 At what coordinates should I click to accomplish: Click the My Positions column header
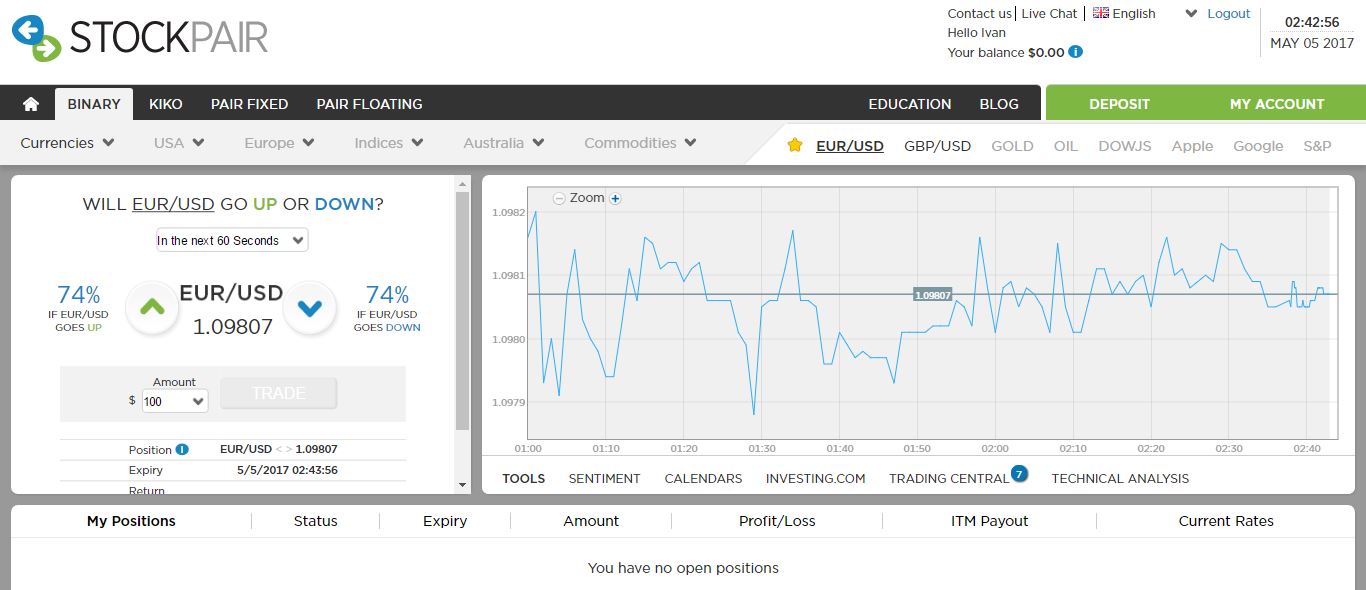(131, 521)
